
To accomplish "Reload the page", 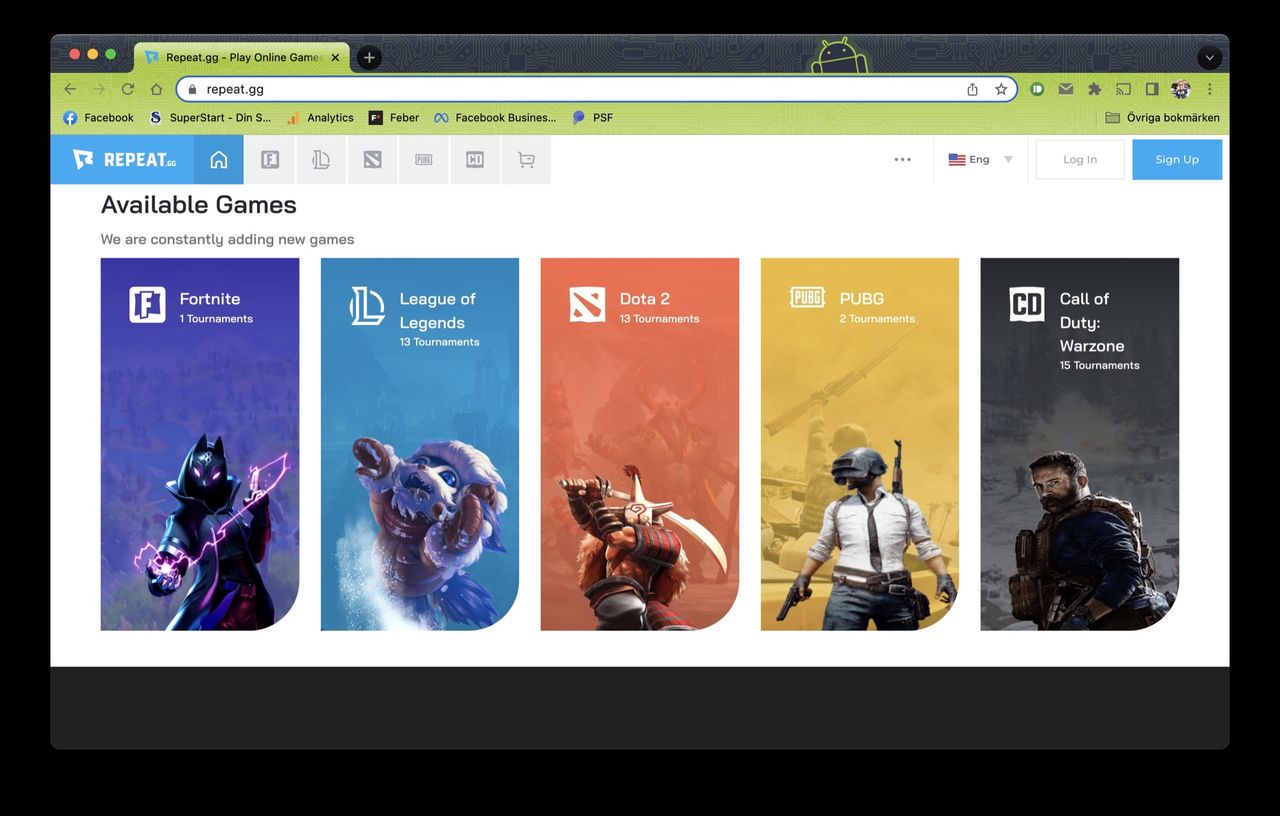I will [x=128, y=89].
